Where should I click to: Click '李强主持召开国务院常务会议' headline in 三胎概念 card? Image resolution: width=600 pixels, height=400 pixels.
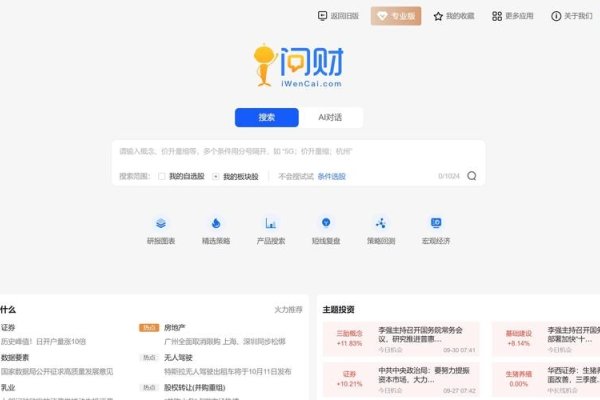pyautogui.click(x=421, y=335)
